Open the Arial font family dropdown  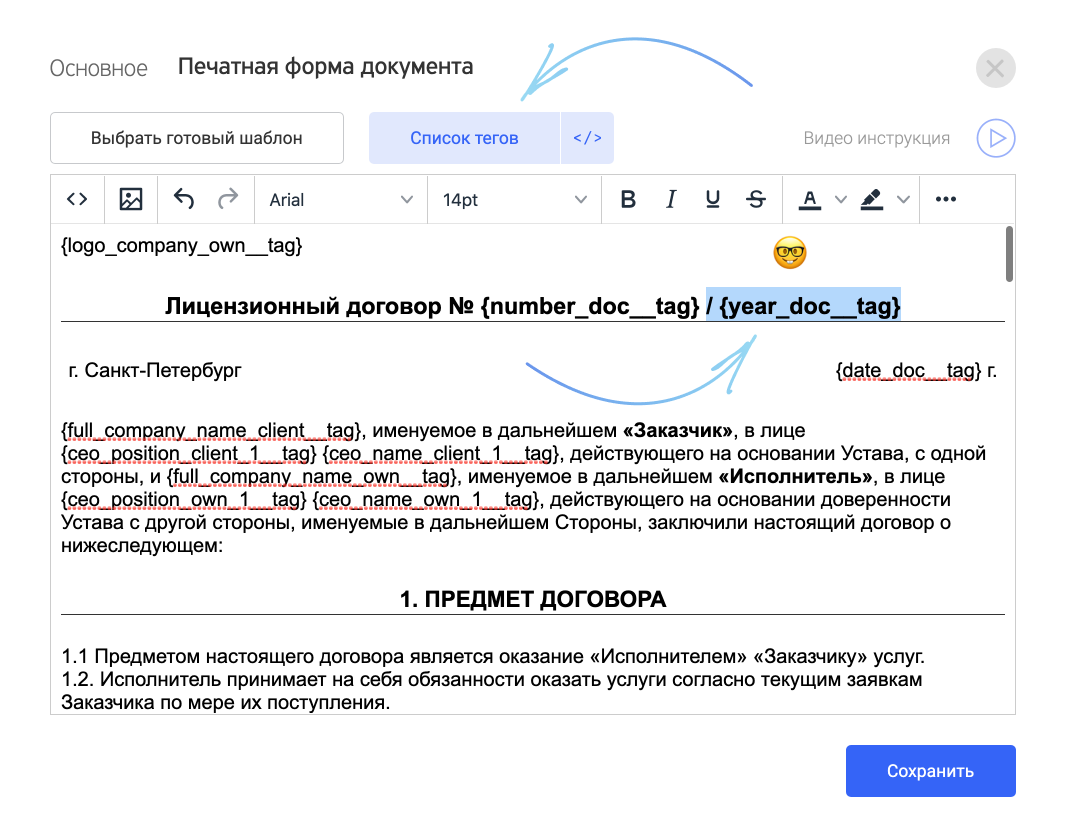tap(341, 200)
